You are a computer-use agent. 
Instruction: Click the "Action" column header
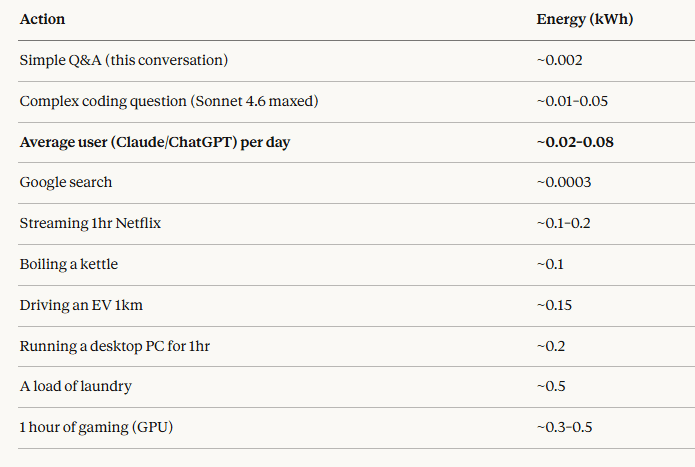43,19
